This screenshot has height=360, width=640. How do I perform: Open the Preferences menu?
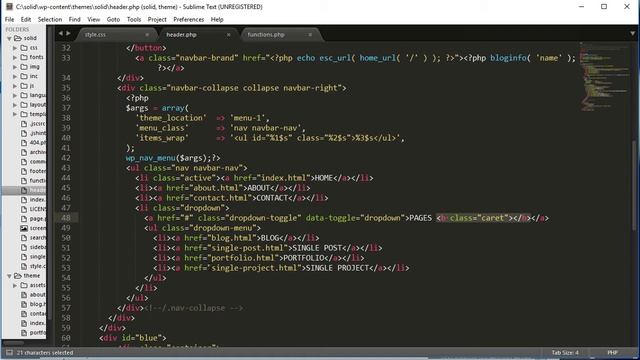pyautogui.click(x=188, y=19)
